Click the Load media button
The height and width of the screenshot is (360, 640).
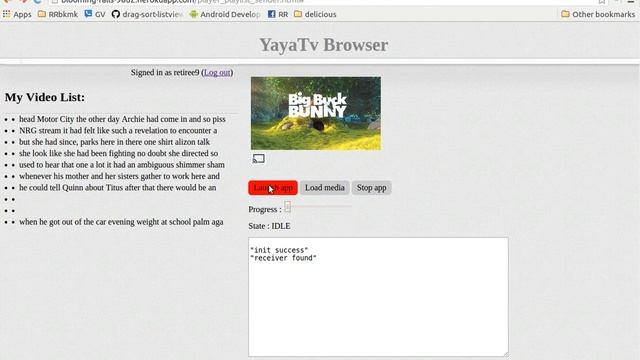[x=324, y=188]
